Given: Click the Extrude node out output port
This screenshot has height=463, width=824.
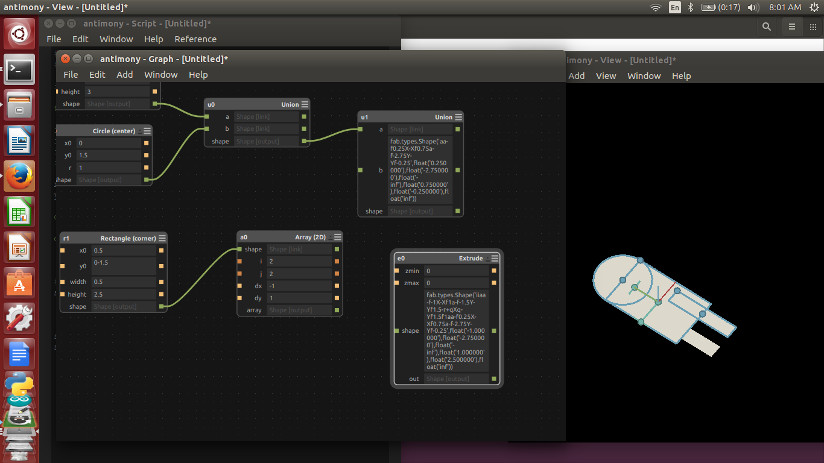Looking at the screenshot, I should click(x=494, y=379).
